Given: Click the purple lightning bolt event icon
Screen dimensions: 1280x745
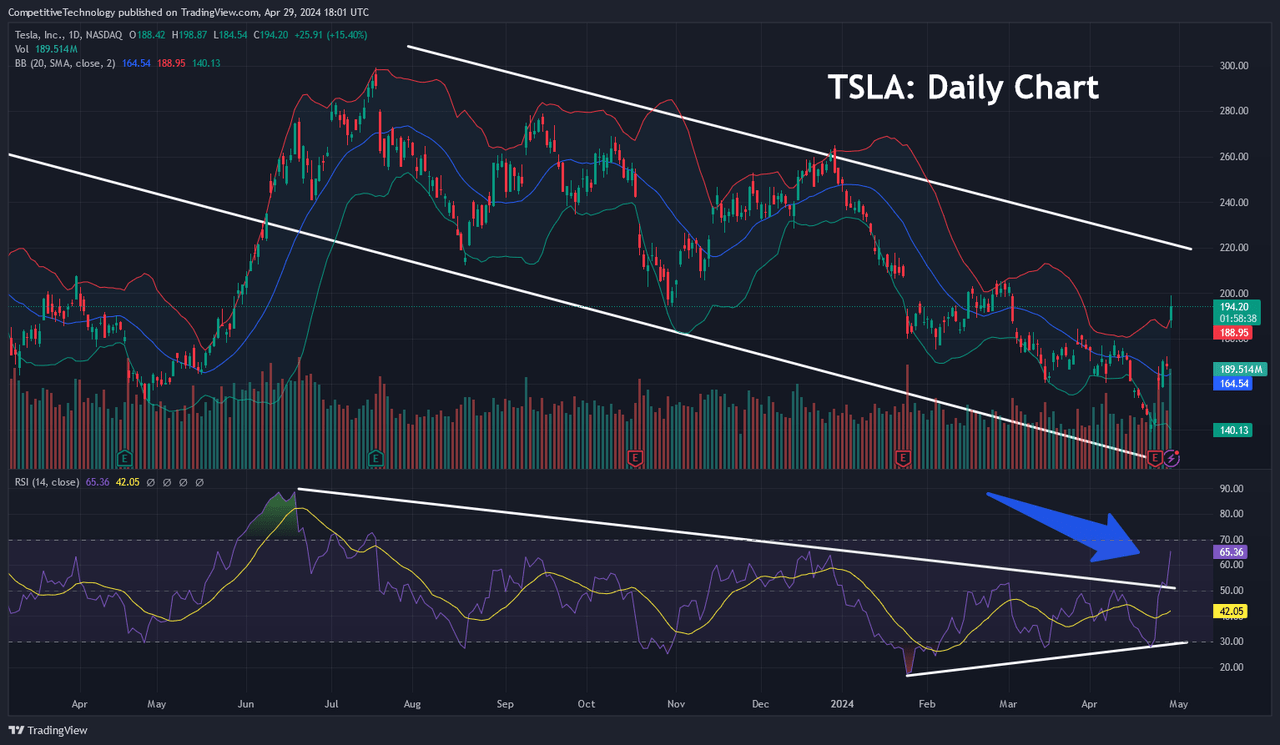Looking at the screenshot, I should [x=1173, y=458].
